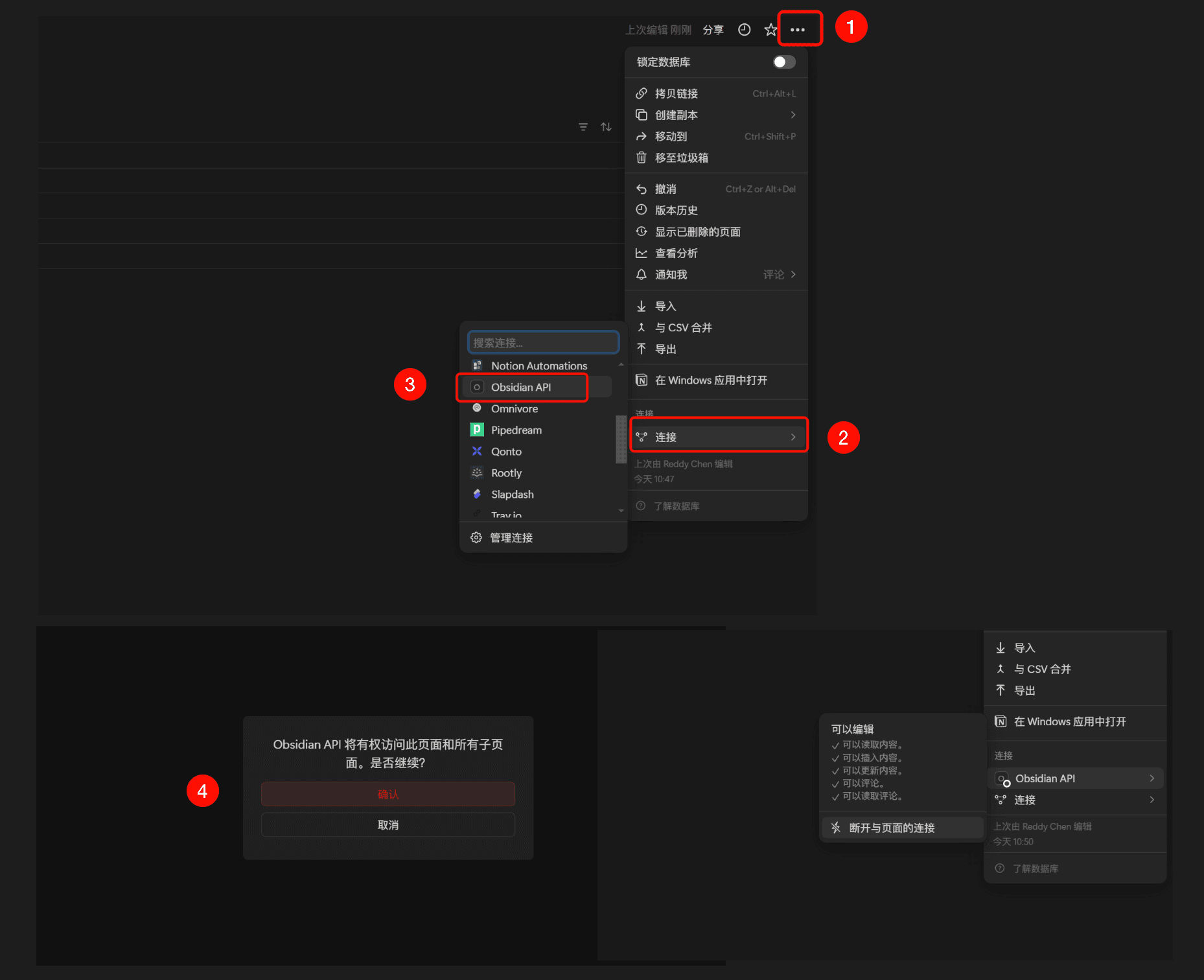This screenshot has width=1204, height=980.
Task: Open the three-dot more options menu
Action: pyautogui.click(x=798, y=30)
